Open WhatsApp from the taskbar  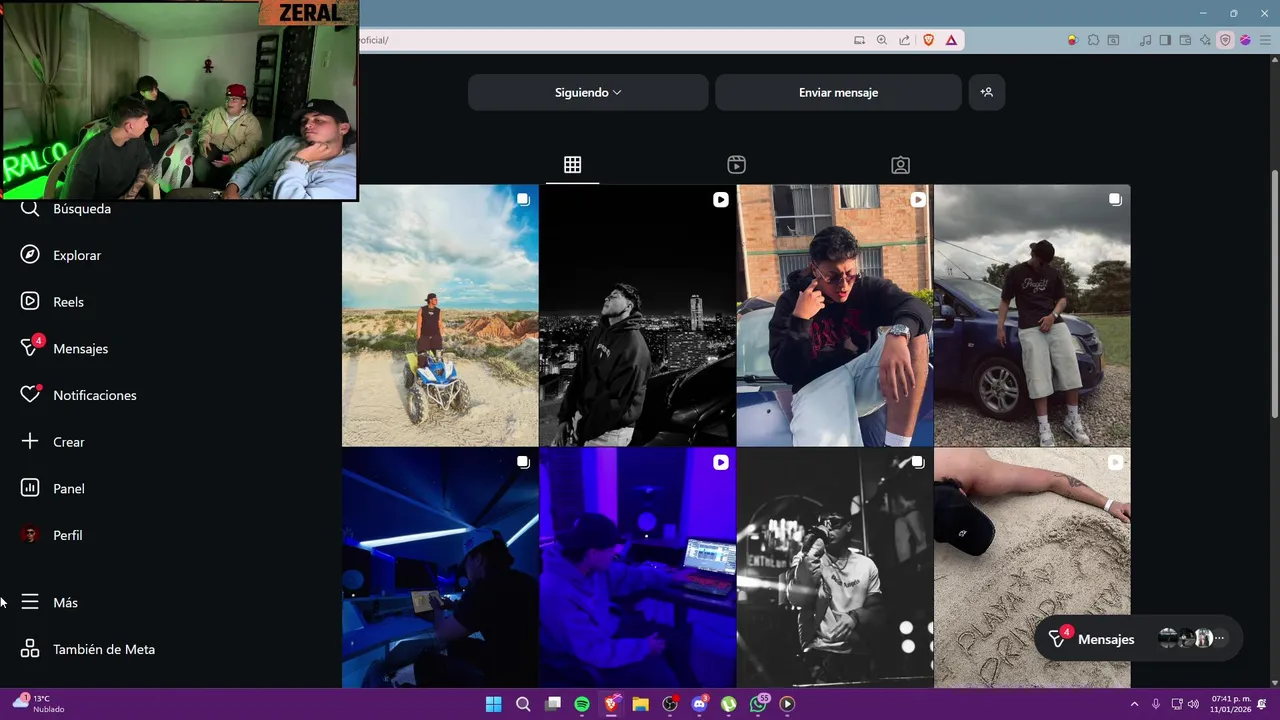(x=758, y=704)
